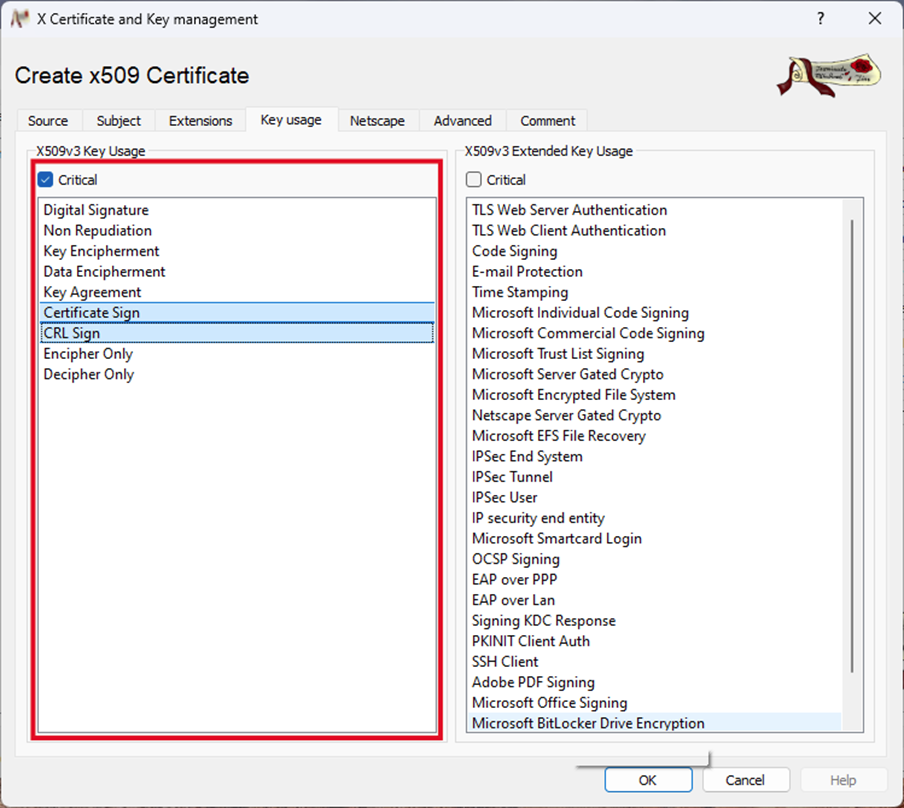Switch to the Source tab
Viewport: 904px width, 808px height.
pyautogui.click(x=48, y=121)
